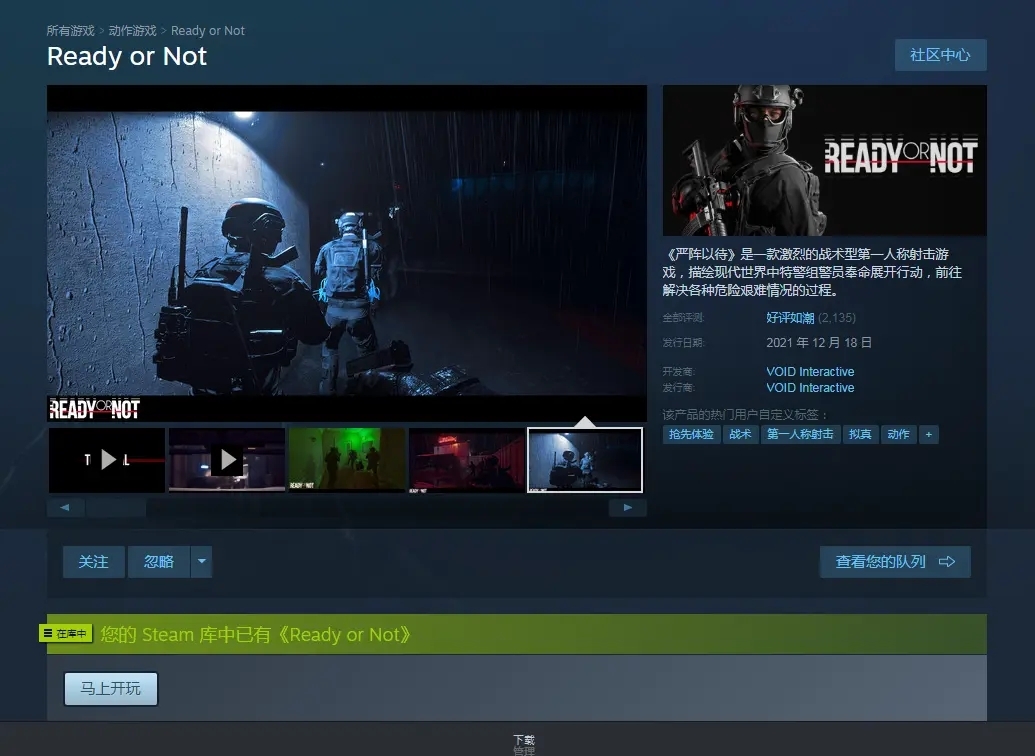Click 查看您的队列 view queue button
This screenshot has height=756, width=1035.
(x=895, y=562)
